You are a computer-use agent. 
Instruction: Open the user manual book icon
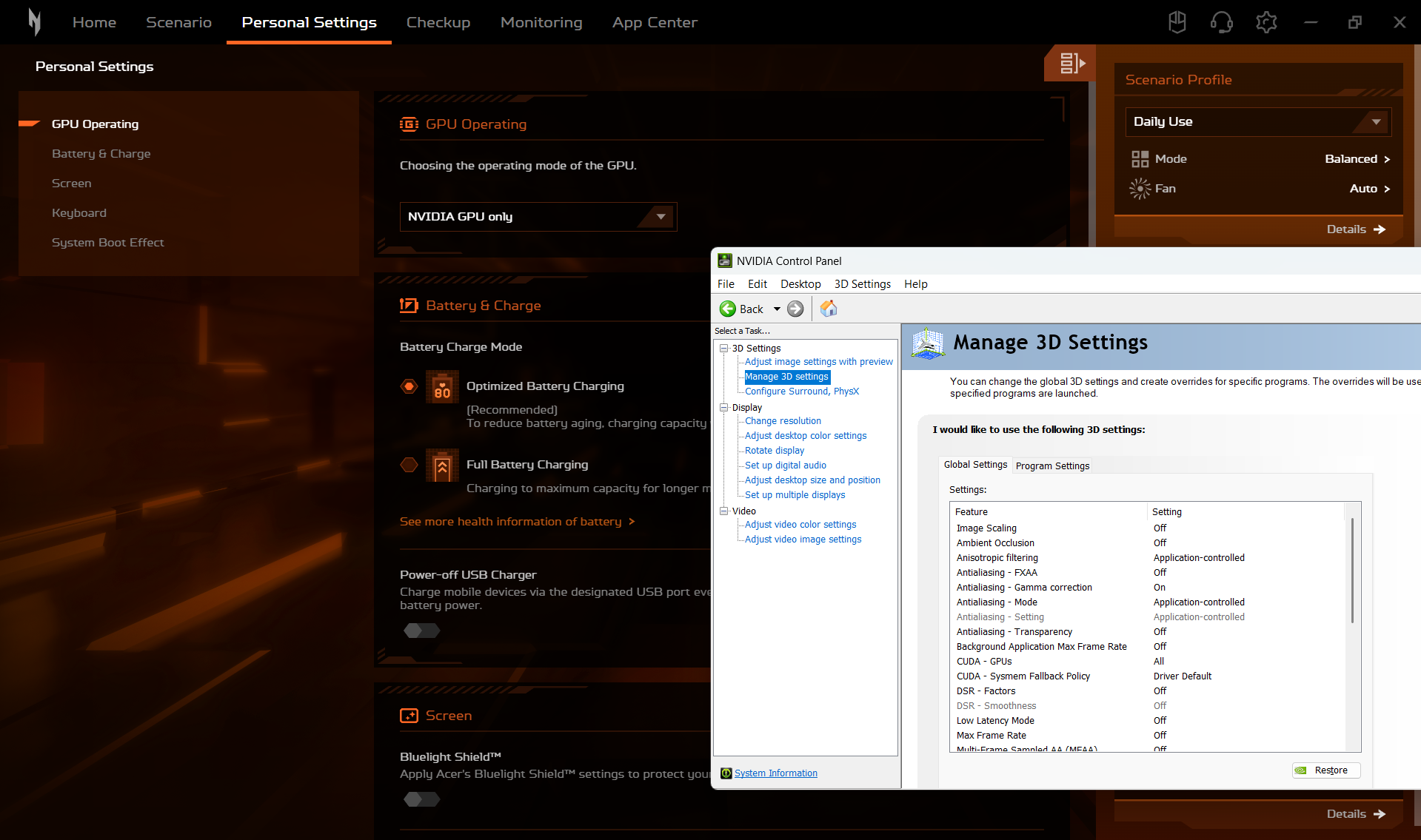click(x=1177, y=22)
